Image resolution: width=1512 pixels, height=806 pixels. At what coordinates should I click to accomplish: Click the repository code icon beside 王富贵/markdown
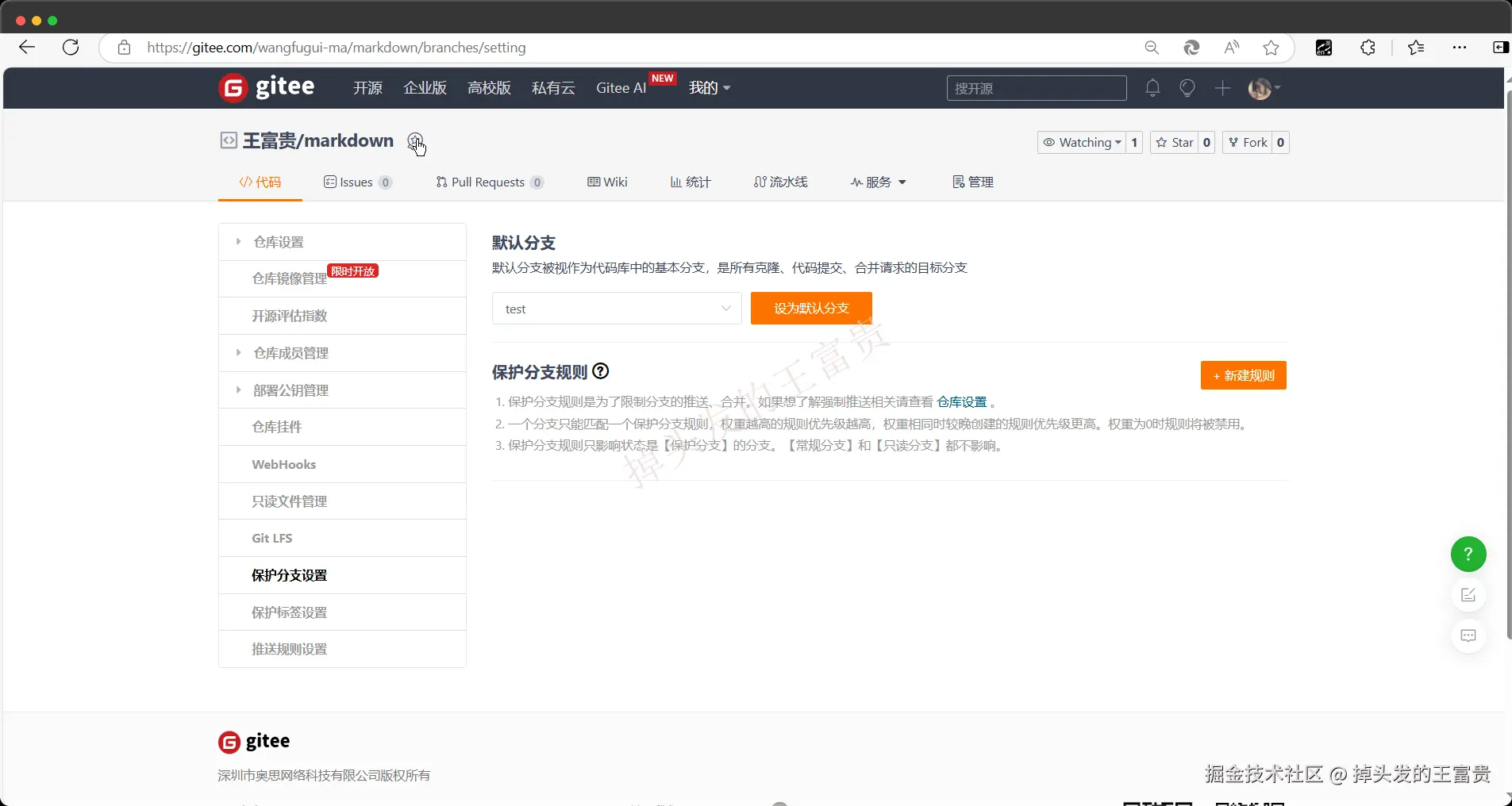point(229,140)
